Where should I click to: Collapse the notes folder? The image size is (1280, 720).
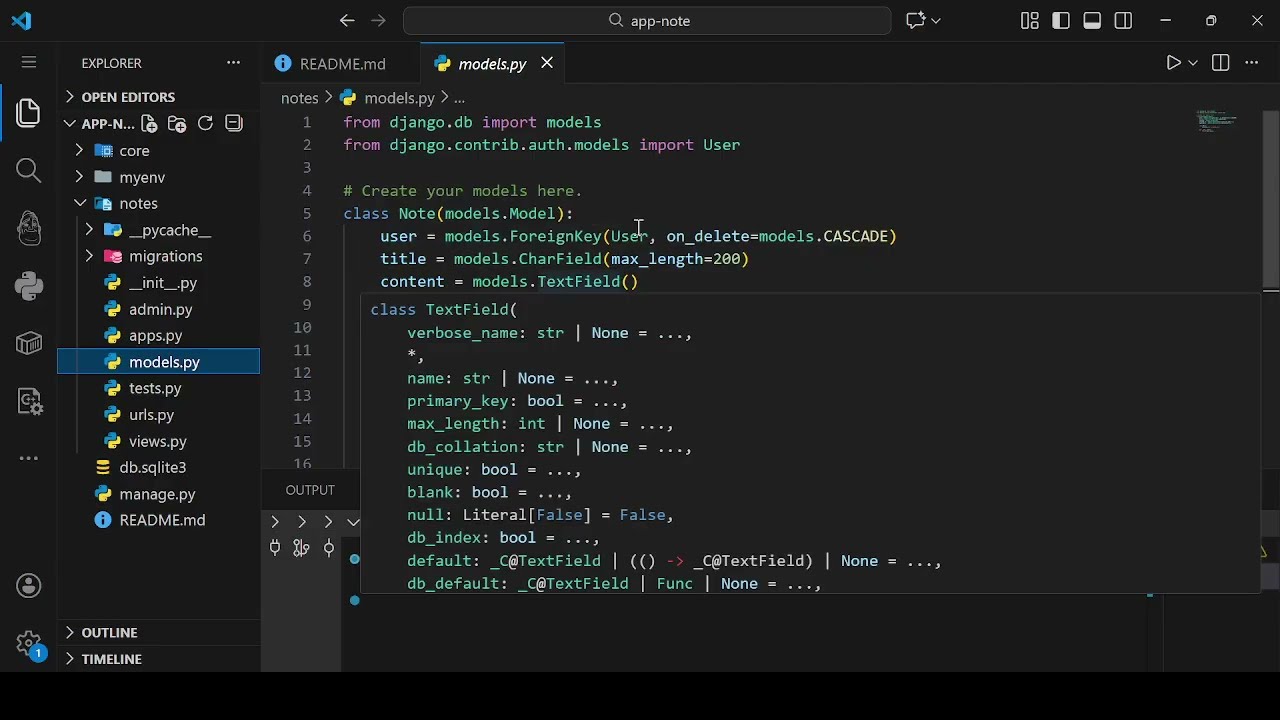point(79,204)
